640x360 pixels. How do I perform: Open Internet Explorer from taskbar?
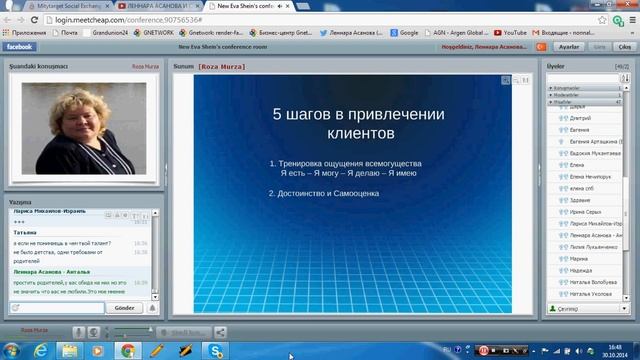click(40, 351)
